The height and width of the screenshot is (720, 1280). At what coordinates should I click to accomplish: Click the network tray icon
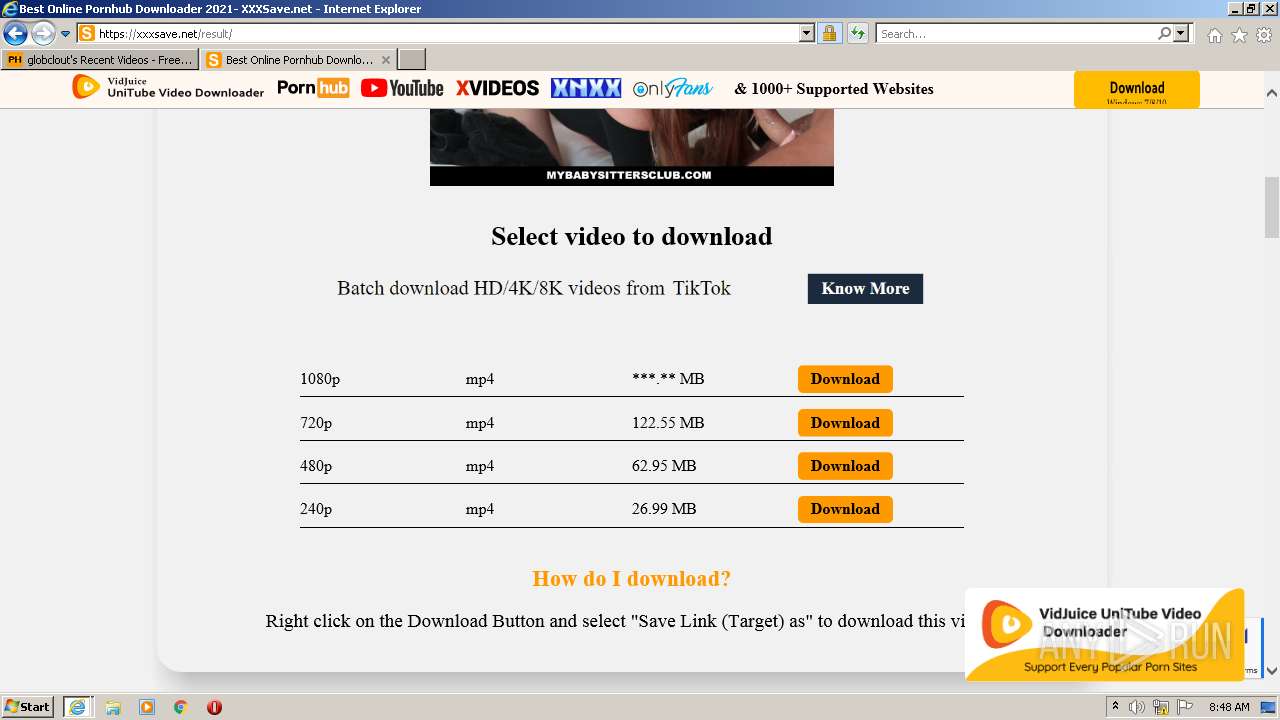pos(1161,707)
